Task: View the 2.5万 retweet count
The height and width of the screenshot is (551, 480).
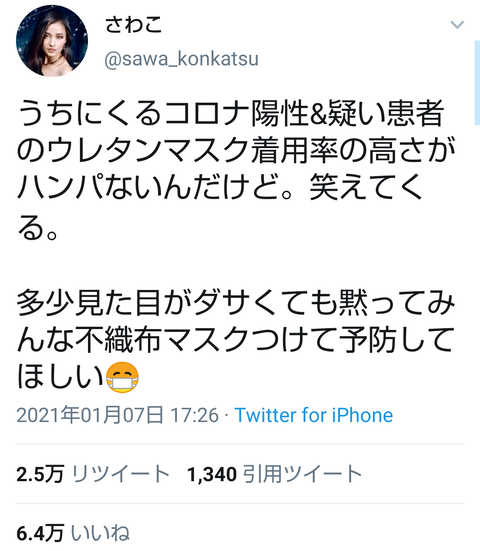Action: (x=40, y=474)
